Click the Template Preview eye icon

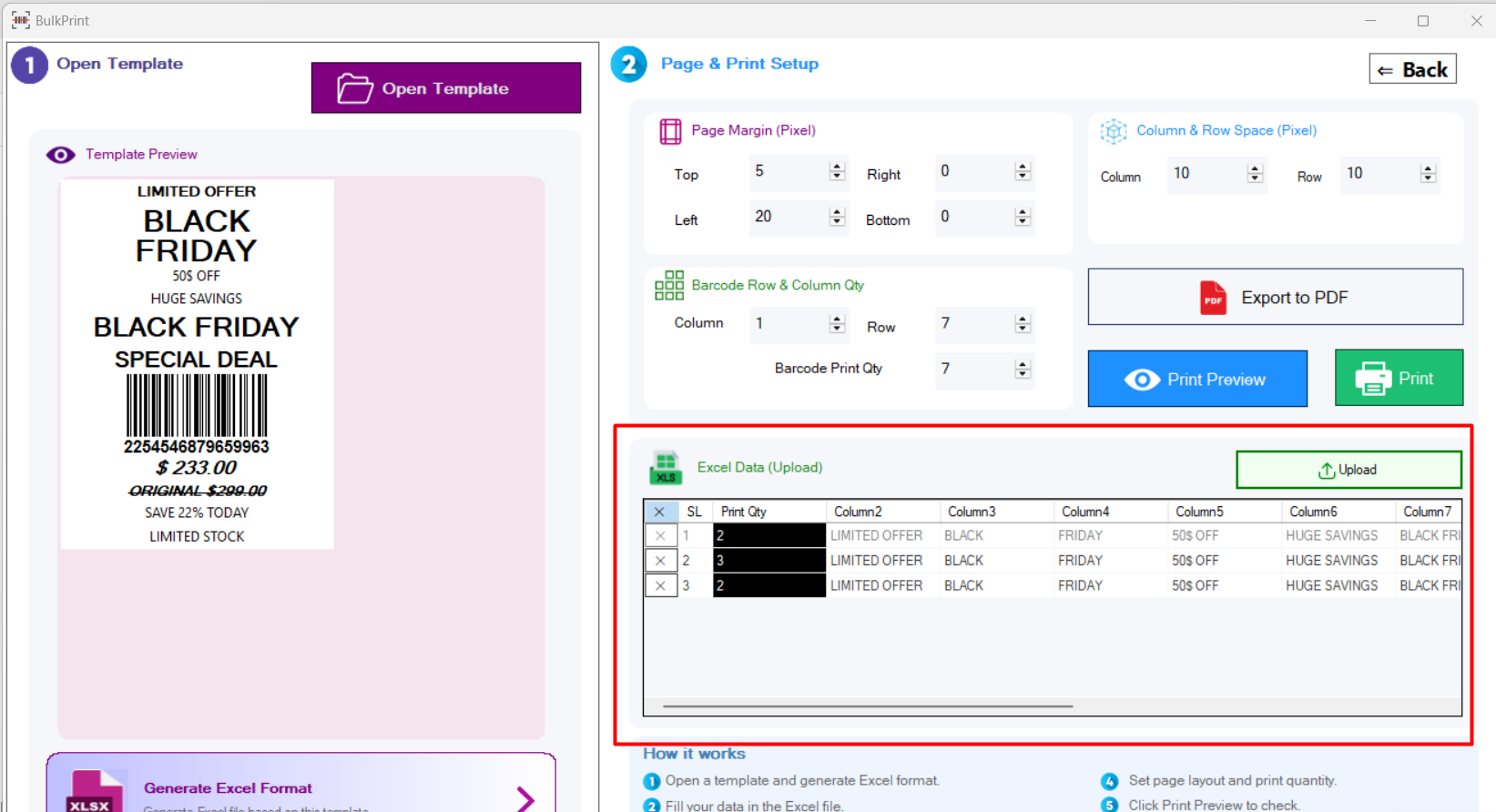pyautogui.click(x=61, y=155)
